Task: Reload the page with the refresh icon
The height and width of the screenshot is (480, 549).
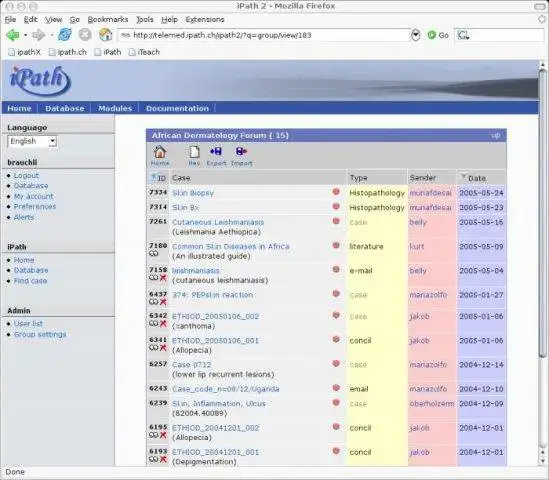Action: click(x=65, y=35)
